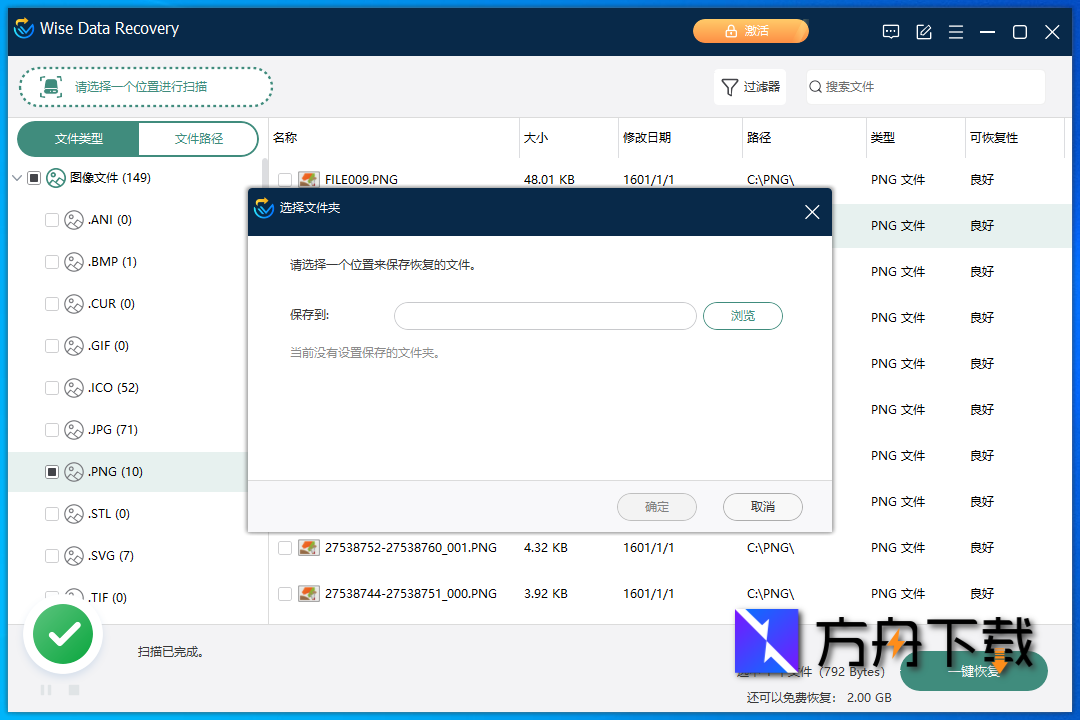Click the magnifier icon in search box
This screenshot has height=720, width=1080.
[815, 87]
